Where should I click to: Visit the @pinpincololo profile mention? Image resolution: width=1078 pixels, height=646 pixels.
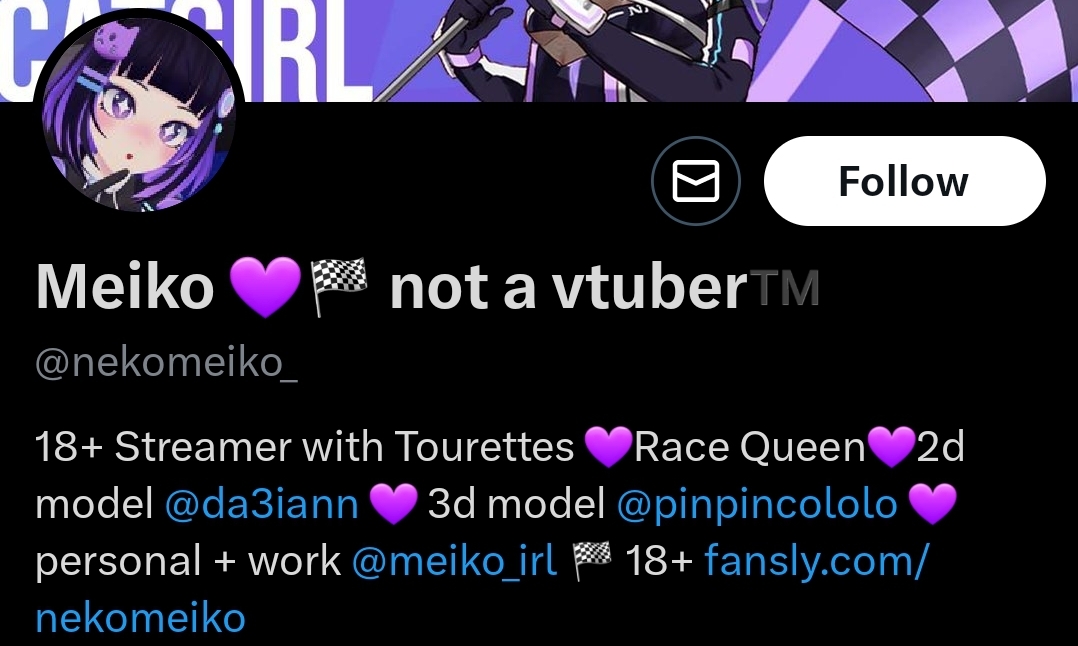757,504
